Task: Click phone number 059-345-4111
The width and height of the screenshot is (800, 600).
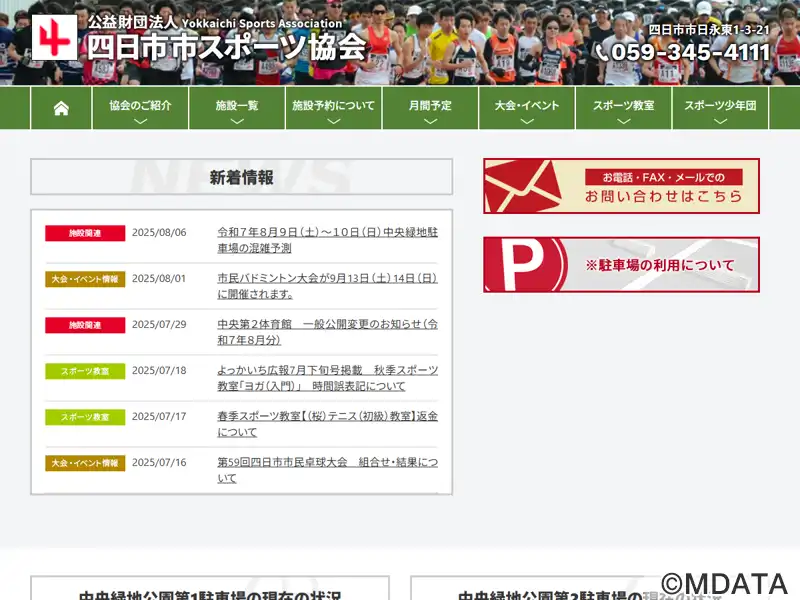Action: 690,52
